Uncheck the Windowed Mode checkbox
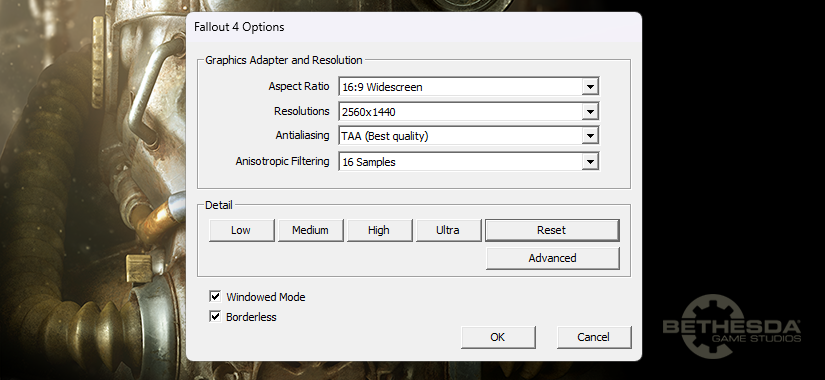 click(x=215, y=296)
